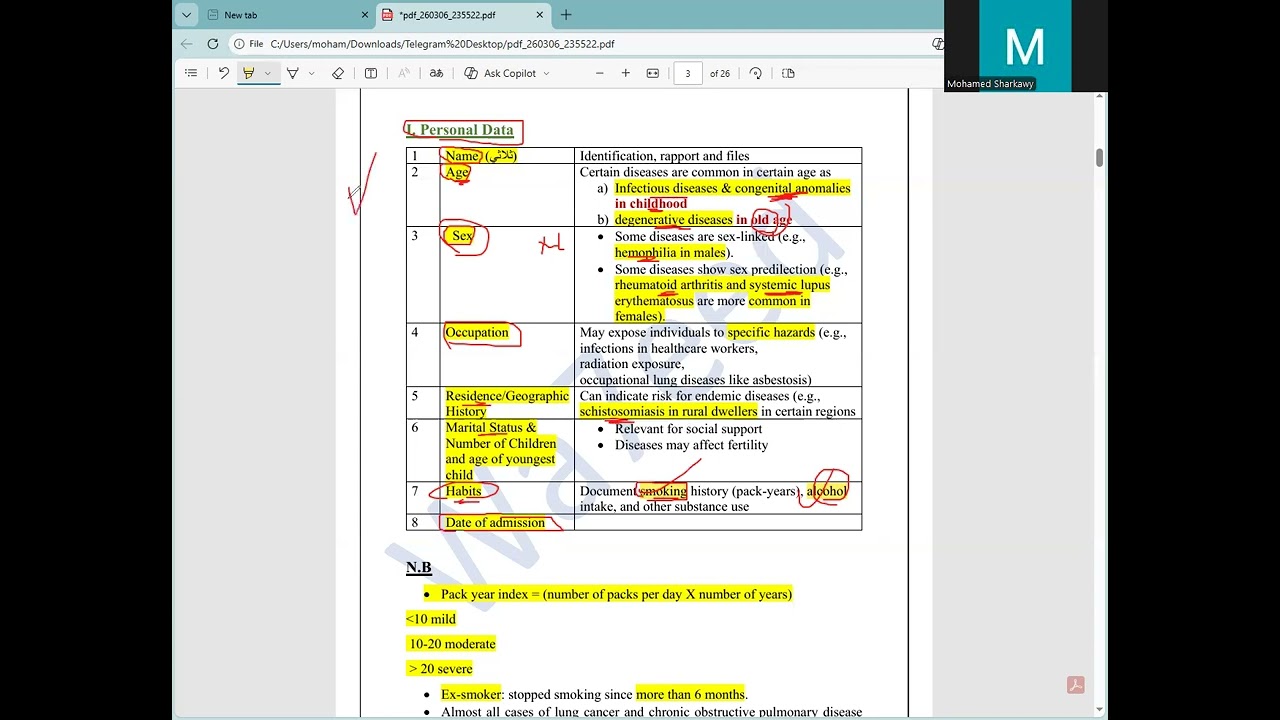Open the table of contents sidebar

point(191,73)
